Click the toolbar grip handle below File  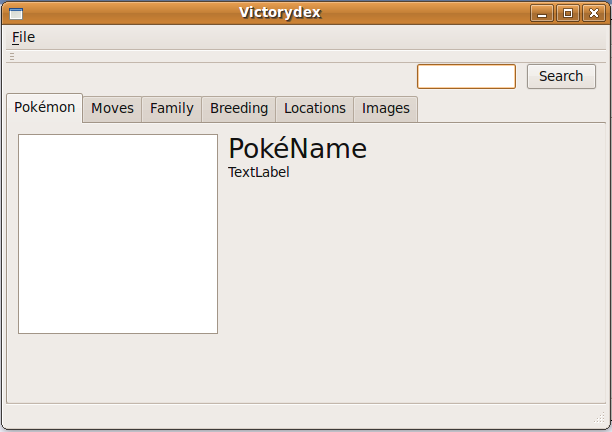point(12,57)
